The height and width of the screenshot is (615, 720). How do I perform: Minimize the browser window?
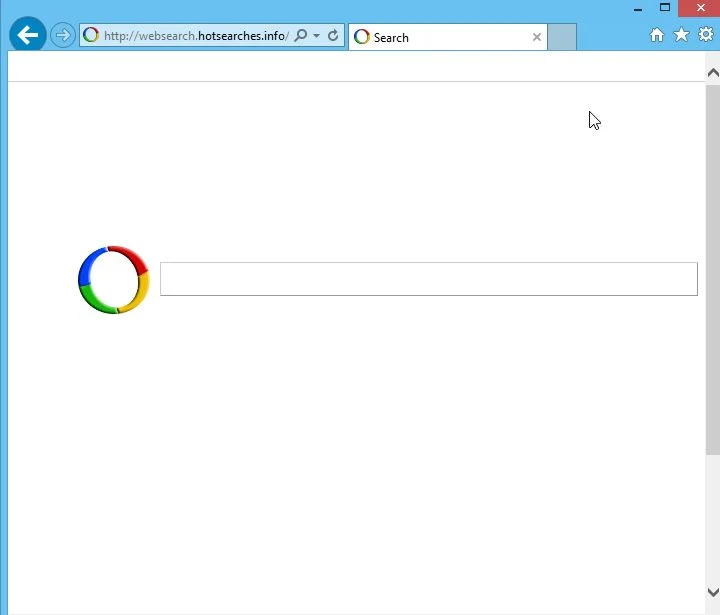click(x=638, y=8)
